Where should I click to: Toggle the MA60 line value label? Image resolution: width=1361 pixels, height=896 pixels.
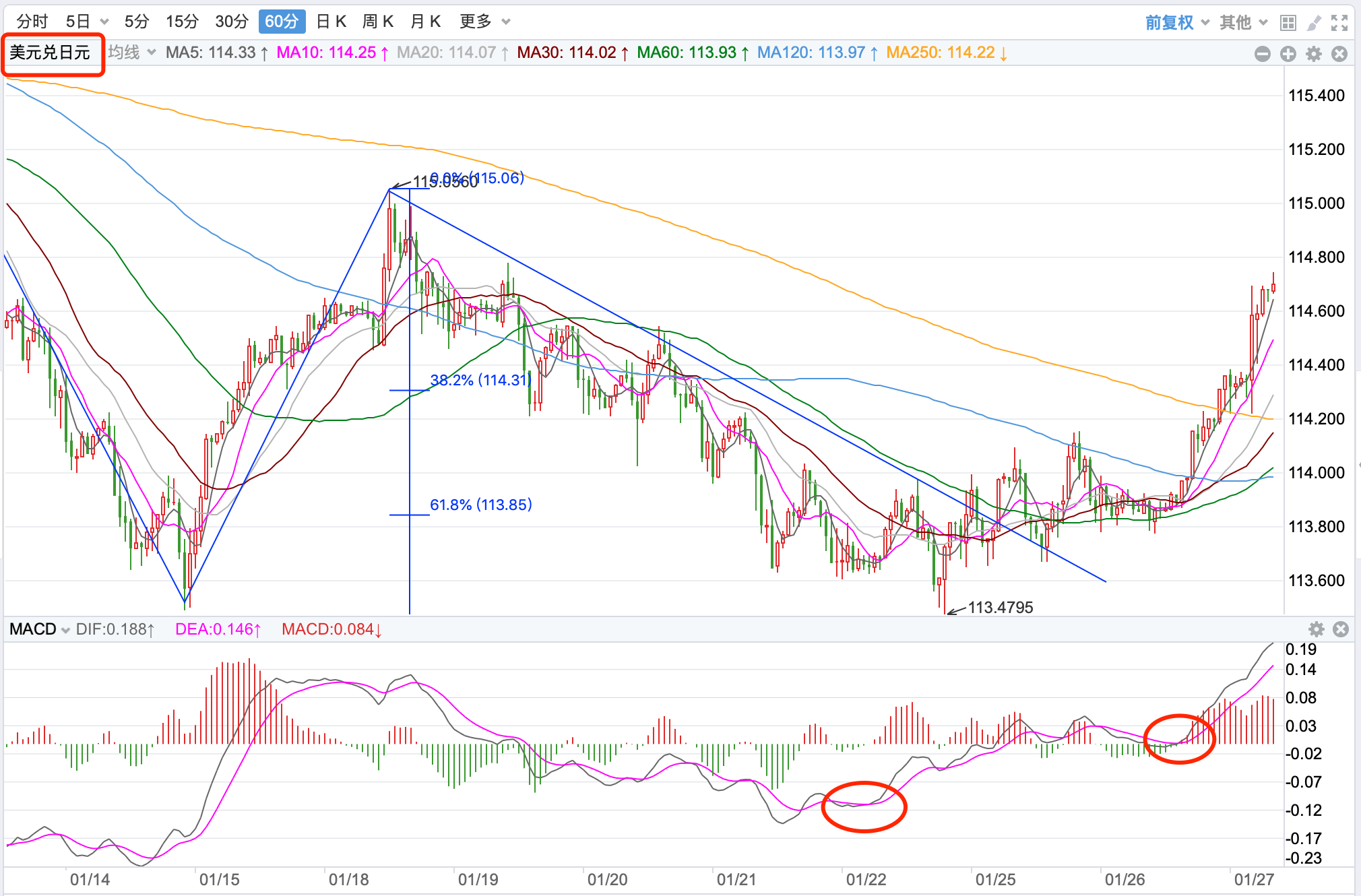(693, 53)
